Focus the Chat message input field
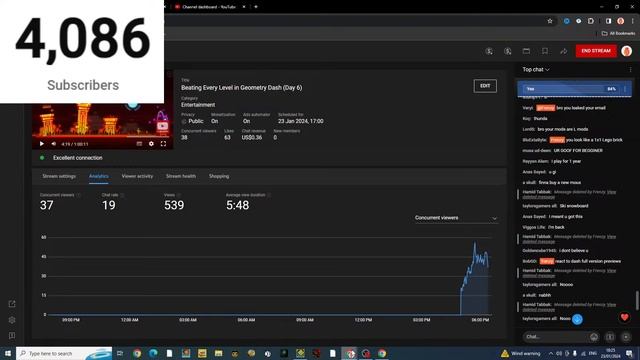 click(556, 337)
